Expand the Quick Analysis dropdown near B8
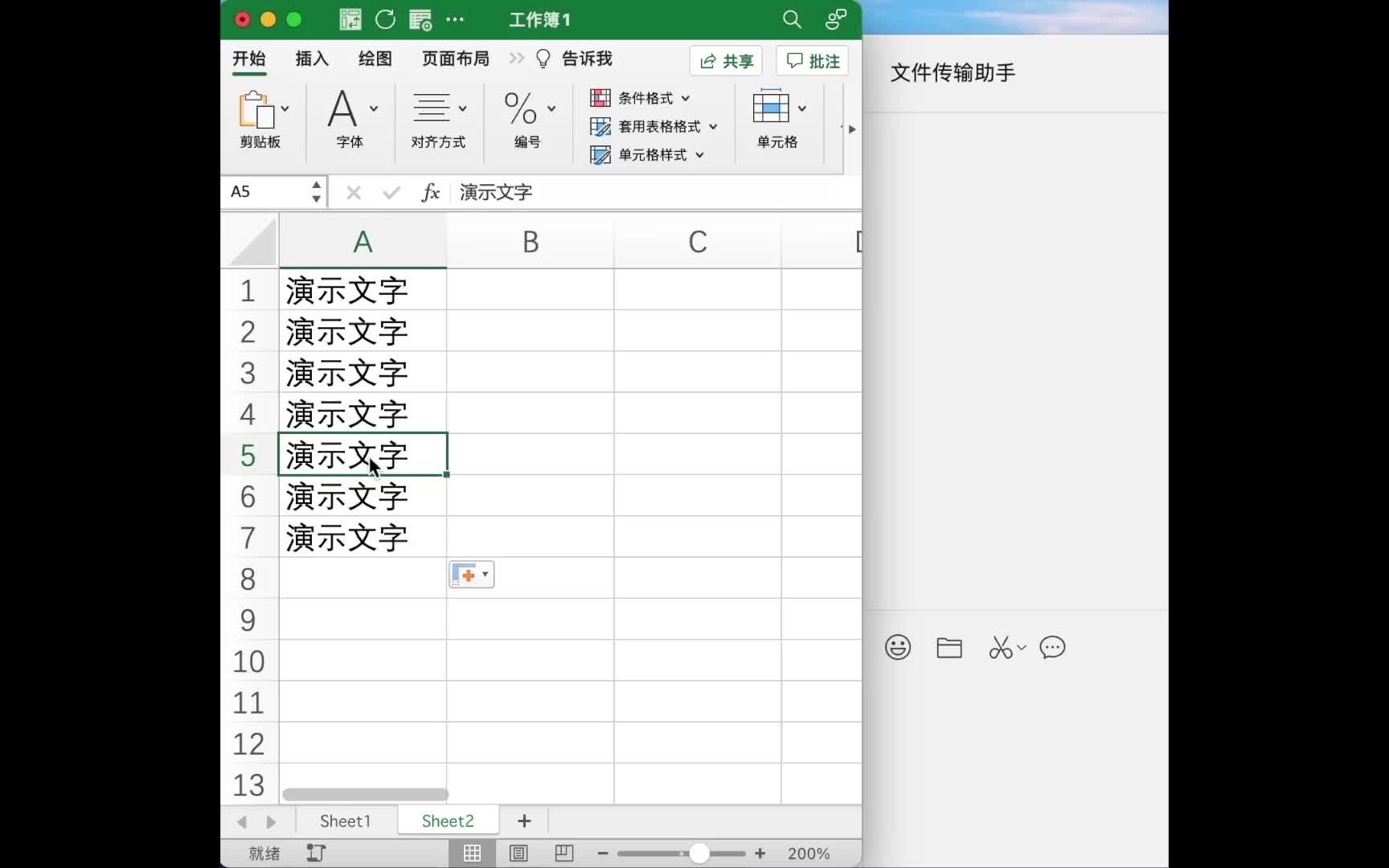 coord(483,575)
